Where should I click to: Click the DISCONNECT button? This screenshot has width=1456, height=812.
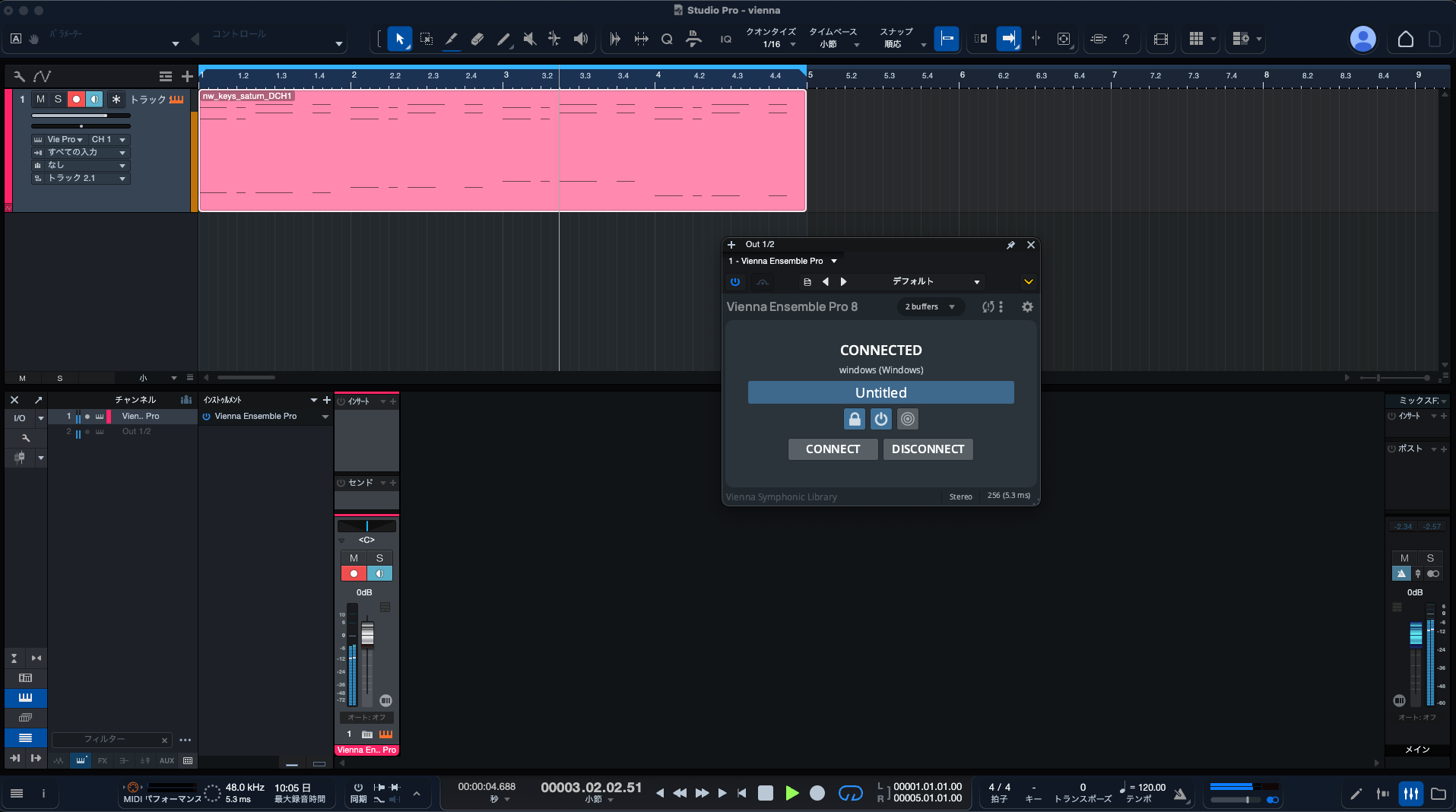coord(928,449)
